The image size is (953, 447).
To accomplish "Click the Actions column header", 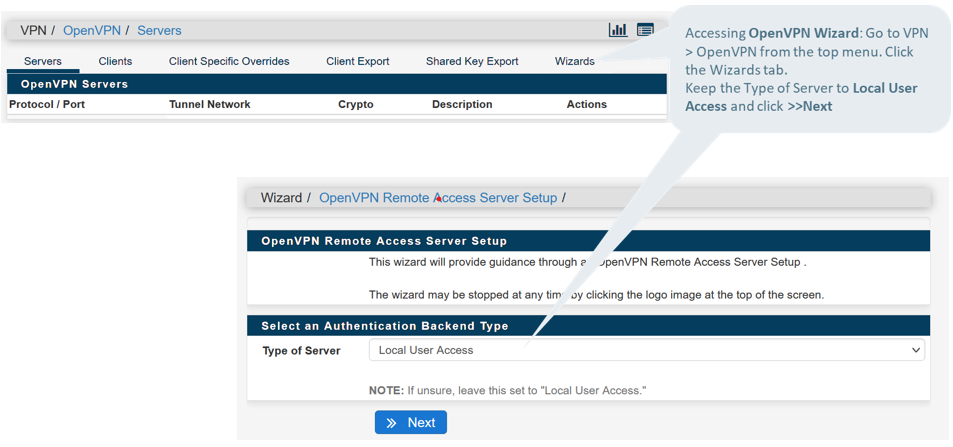I will point(586,104).
